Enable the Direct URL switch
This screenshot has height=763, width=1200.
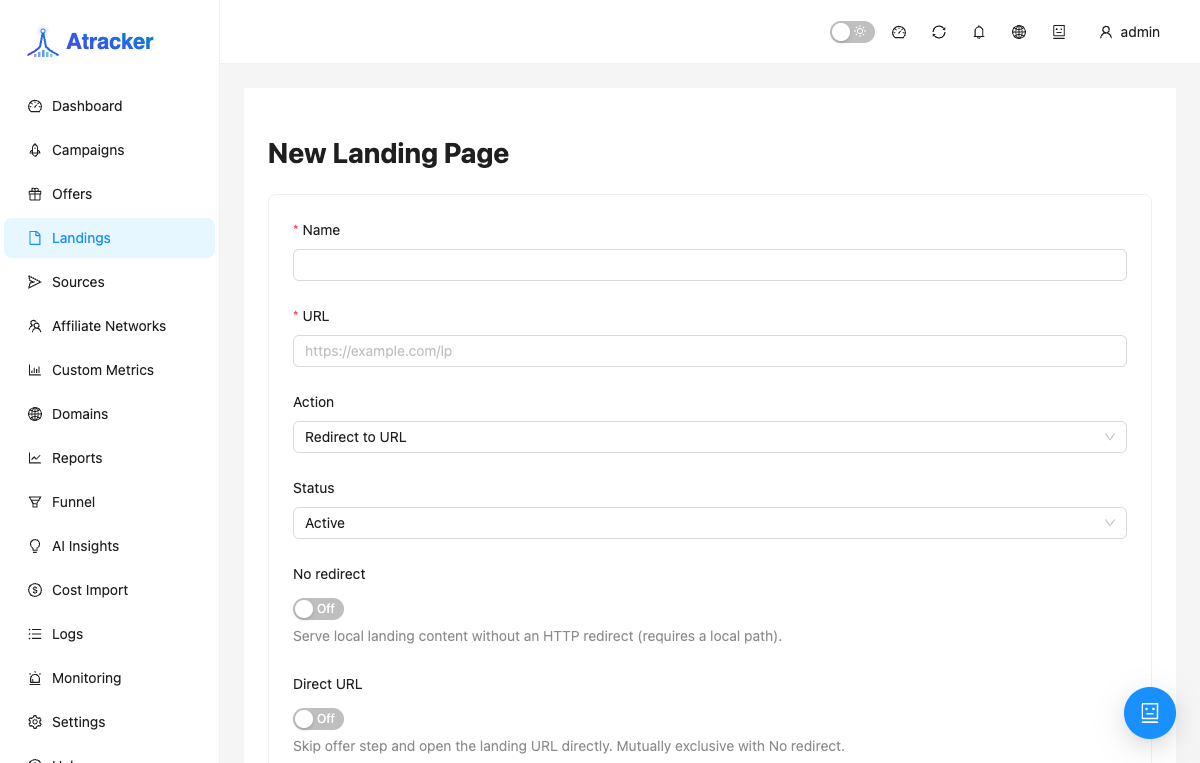tap(318, 719)
